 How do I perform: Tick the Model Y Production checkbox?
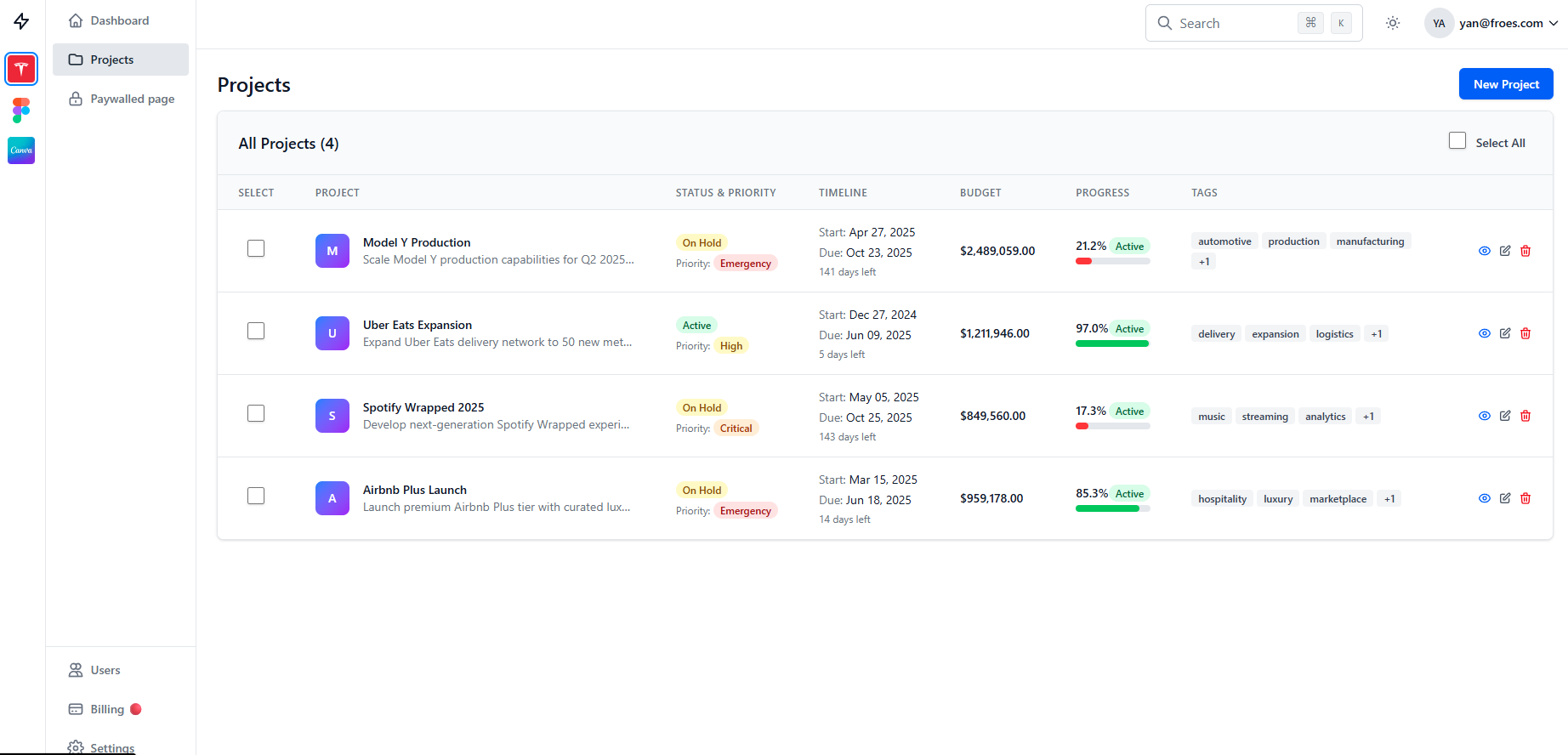256,248
